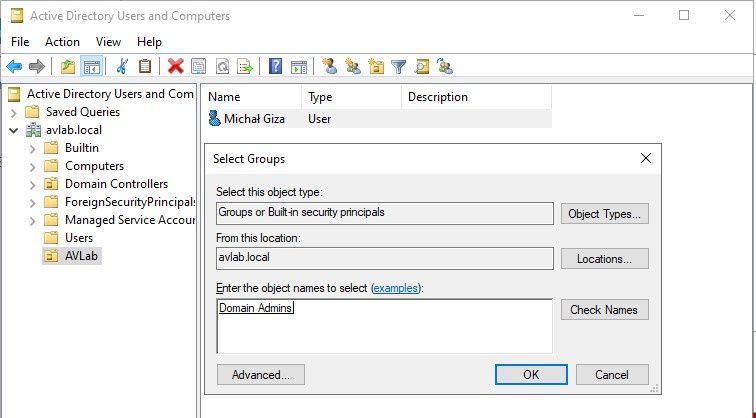This screenshot has height=418, width=756.
Task: Expand the Builtin container
Action: [x=32, y=148]
